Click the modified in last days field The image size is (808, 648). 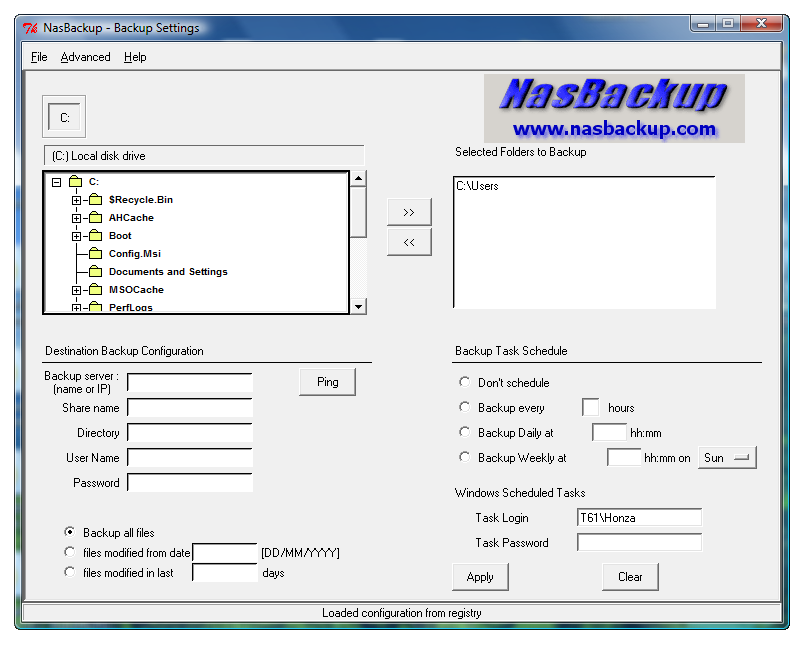[x=225, y=572]
